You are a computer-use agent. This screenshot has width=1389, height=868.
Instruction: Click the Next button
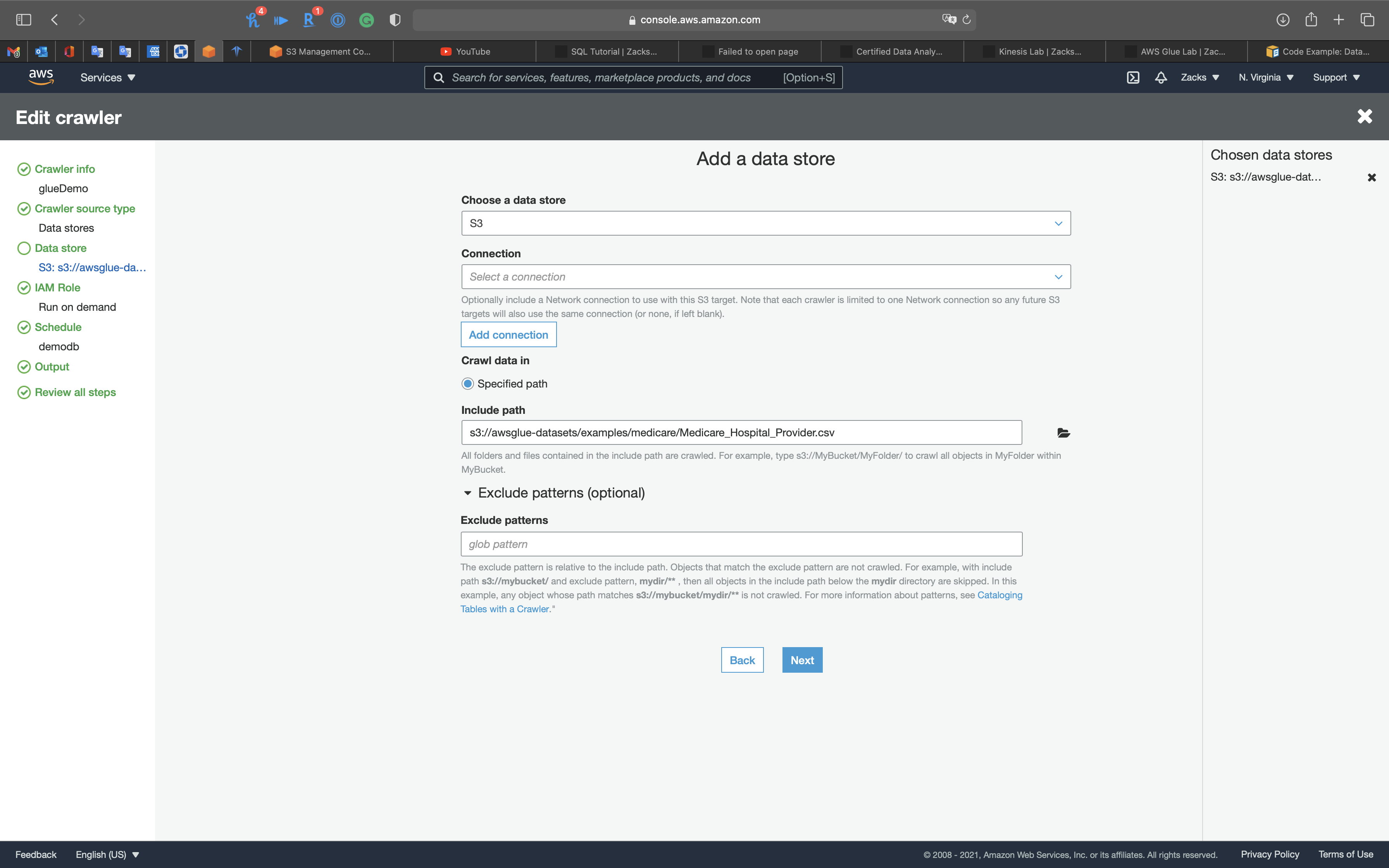click(x=802, y=660)
